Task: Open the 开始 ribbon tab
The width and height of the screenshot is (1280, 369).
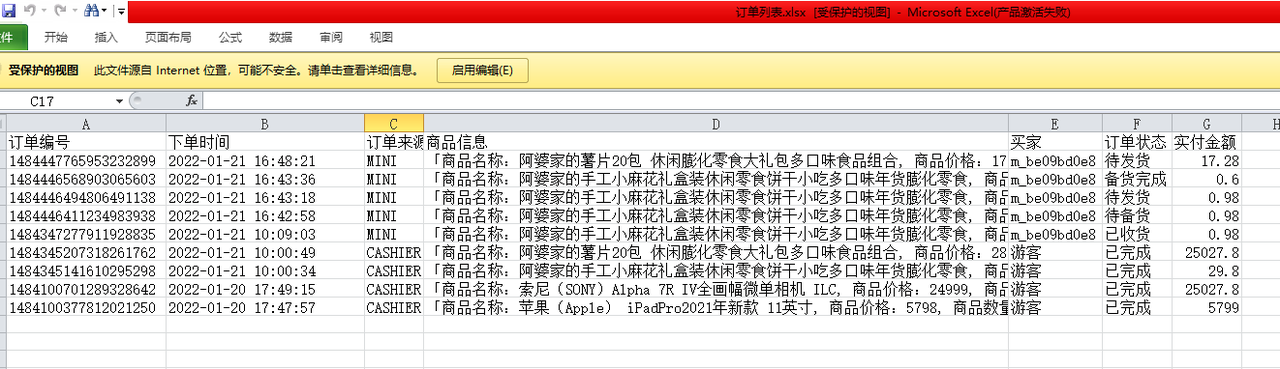Action: 56,37
